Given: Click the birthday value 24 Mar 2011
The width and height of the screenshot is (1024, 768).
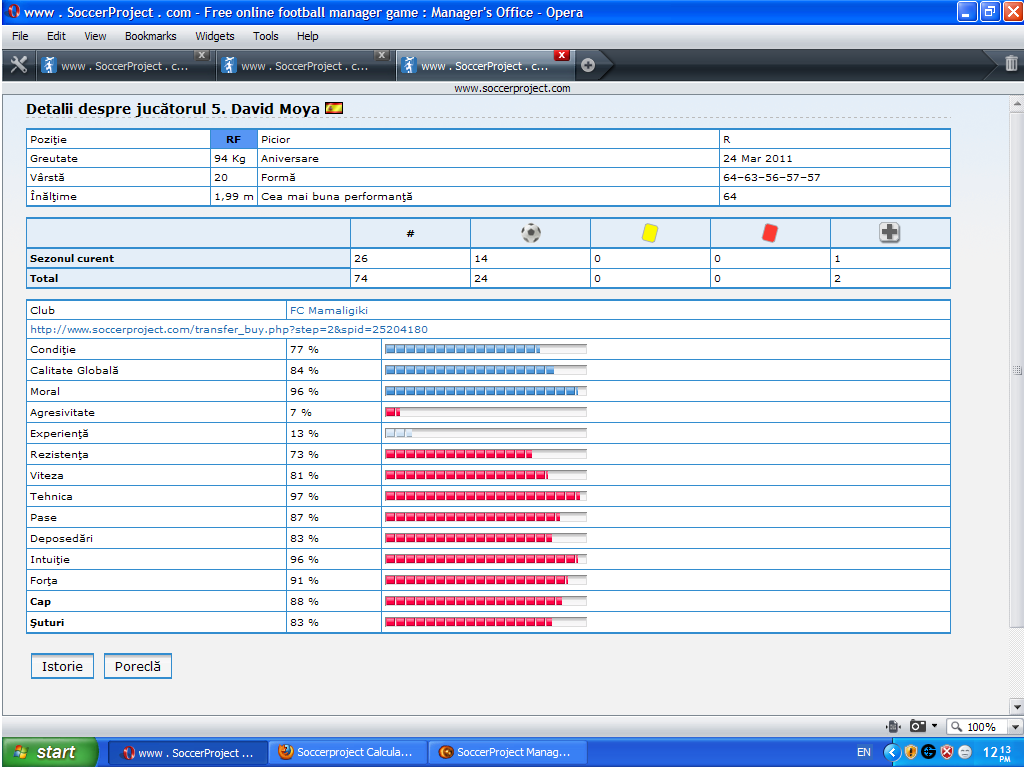Looking at the screenshot, I should point(758,158).
